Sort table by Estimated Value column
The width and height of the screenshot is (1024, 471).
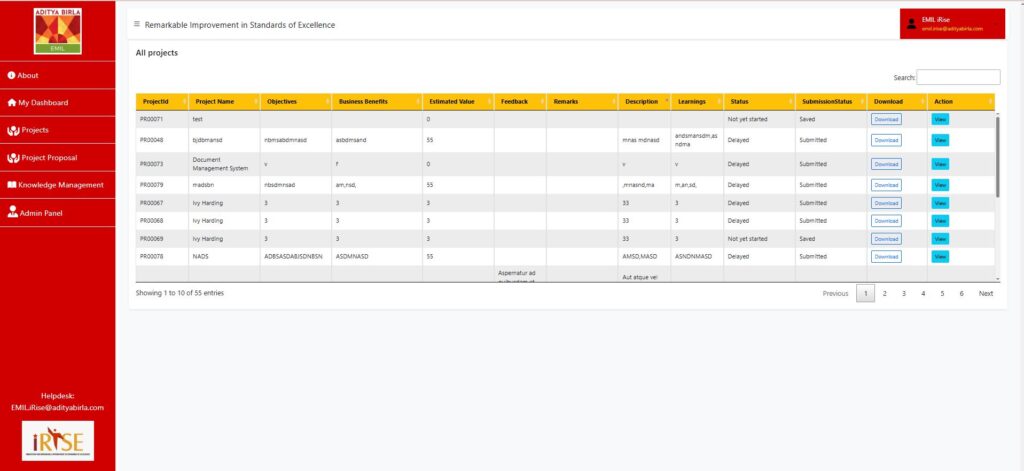[456, 102]
